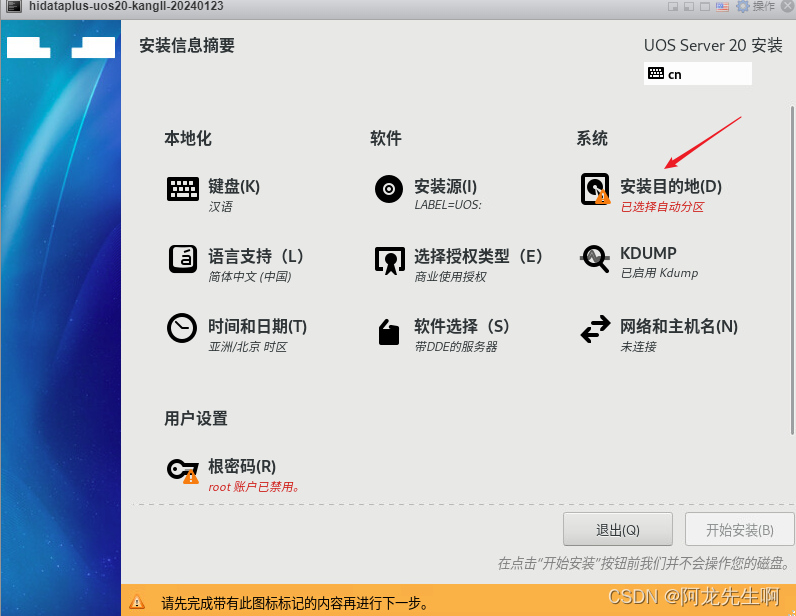
Task: Click the window title hidataplus-uos20-kangll-20240123
Action: coord(126,6)
